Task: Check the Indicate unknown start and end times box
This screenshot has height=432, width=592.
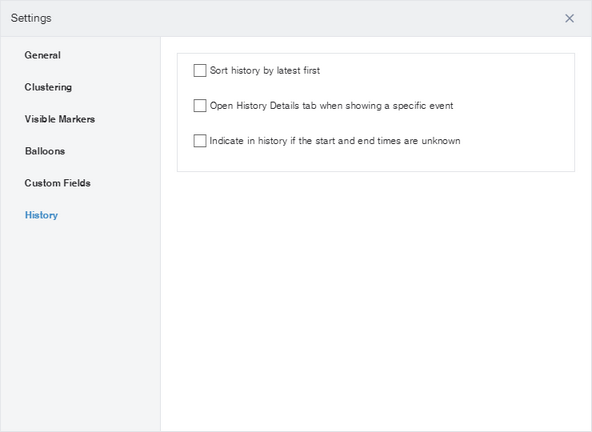Action: pos(200,140)
